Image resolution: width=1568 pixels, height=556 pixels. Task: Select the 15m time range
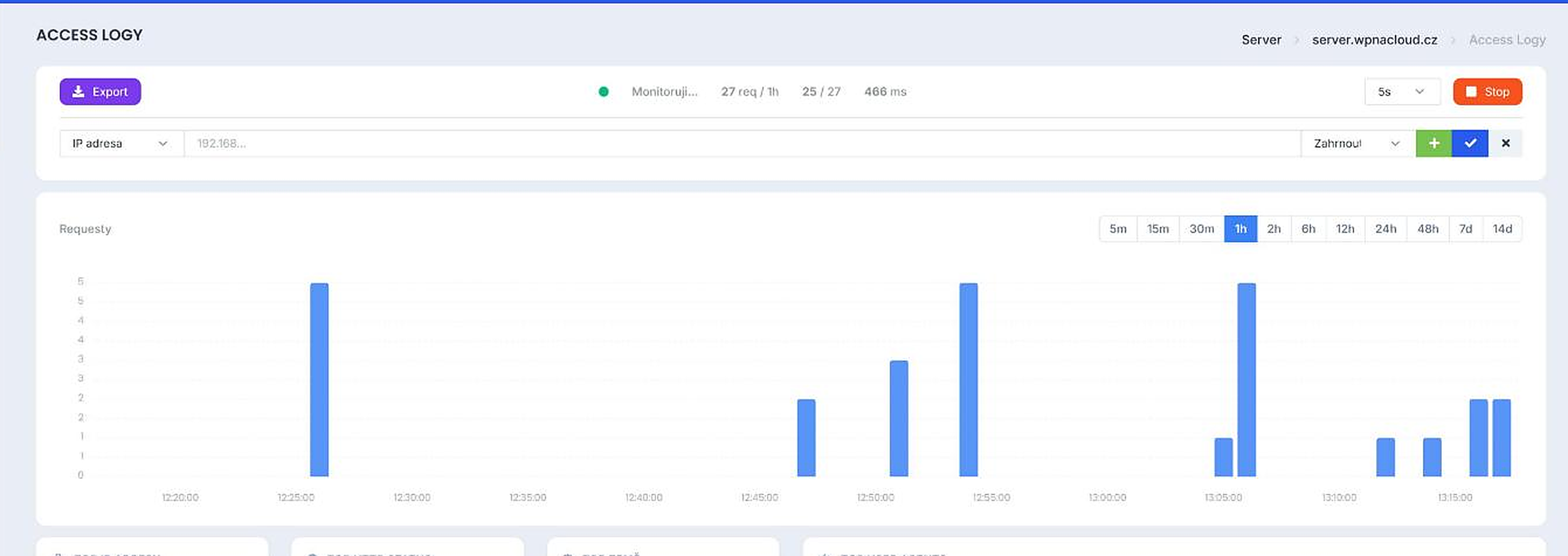[1158, 229]
